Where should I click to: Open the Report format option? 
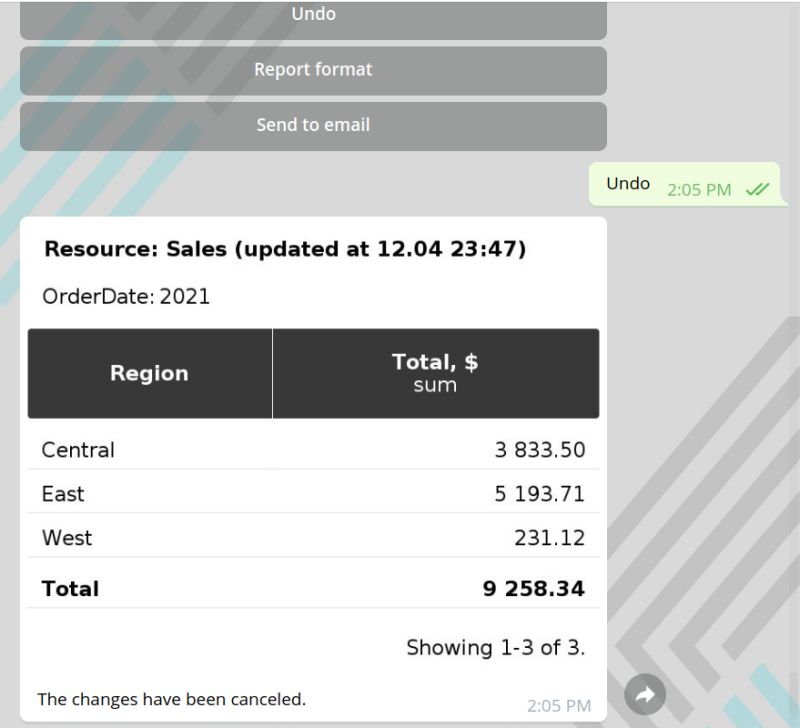[x=313, y=70]
